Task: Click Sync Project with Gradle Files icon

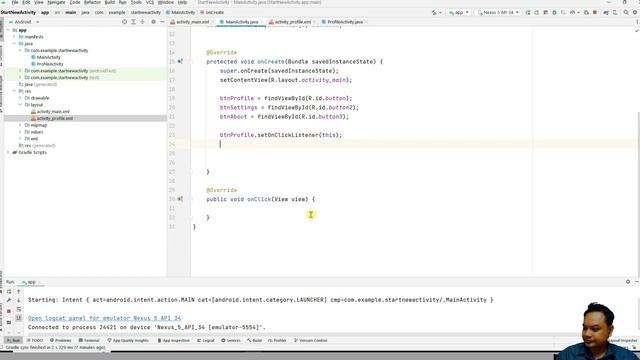Action: [606, 13]
